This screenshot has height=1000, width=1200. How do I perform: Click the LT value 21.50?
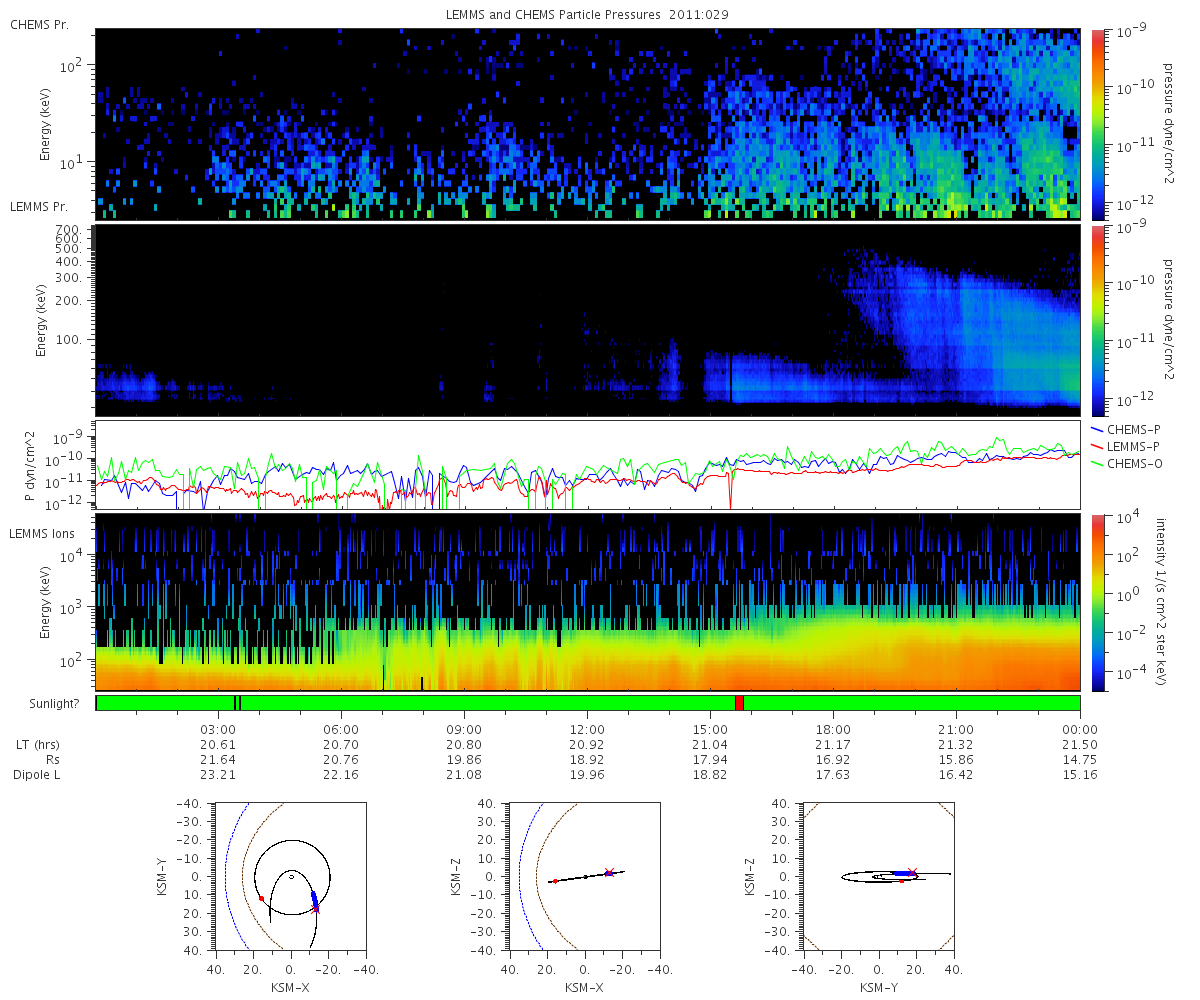1080,746
